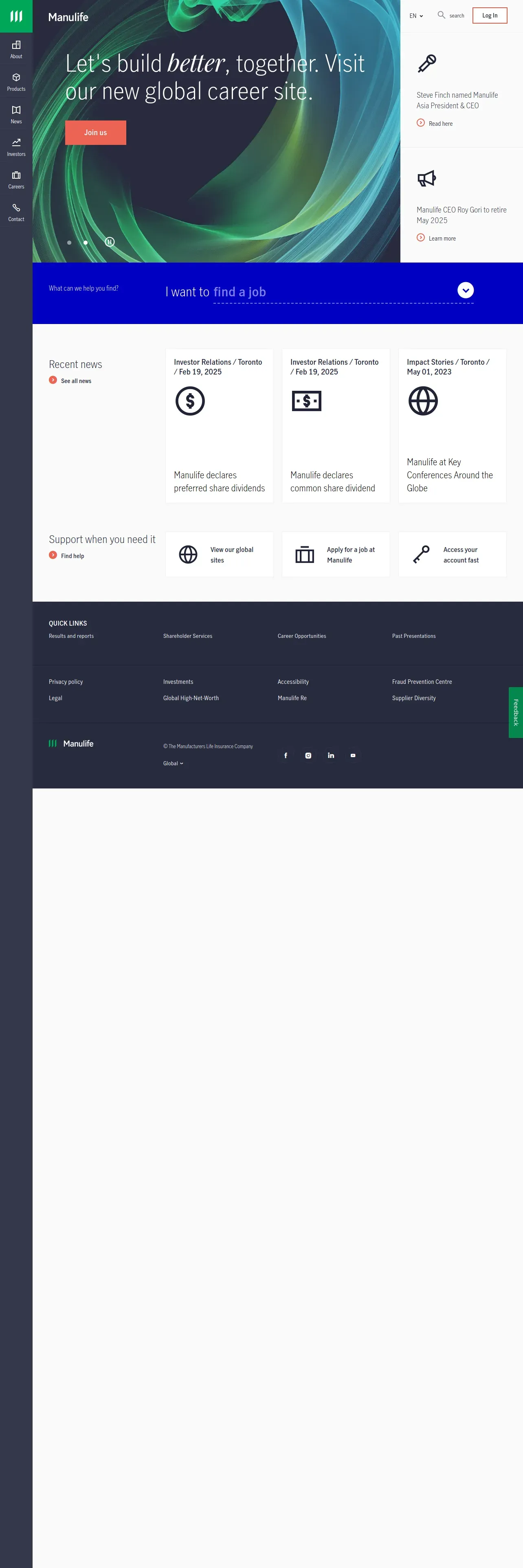Open the Contact sidebar item
This screenshot has width=523, height=1568.
pyautogui.click(x=16, y=212)
